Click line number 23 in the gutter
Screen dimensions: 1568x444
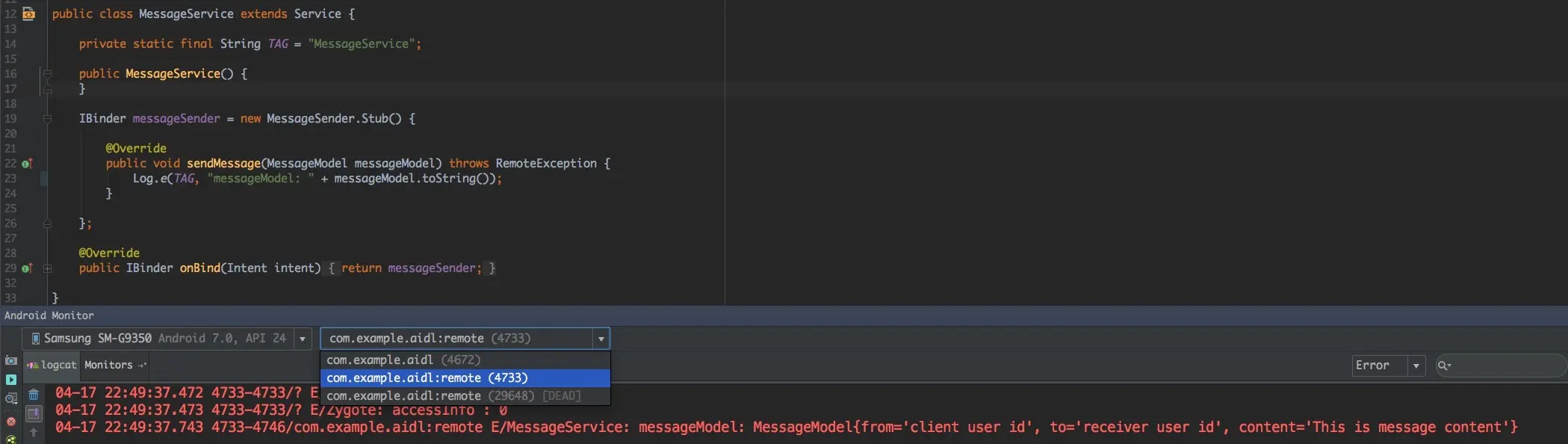10,179
